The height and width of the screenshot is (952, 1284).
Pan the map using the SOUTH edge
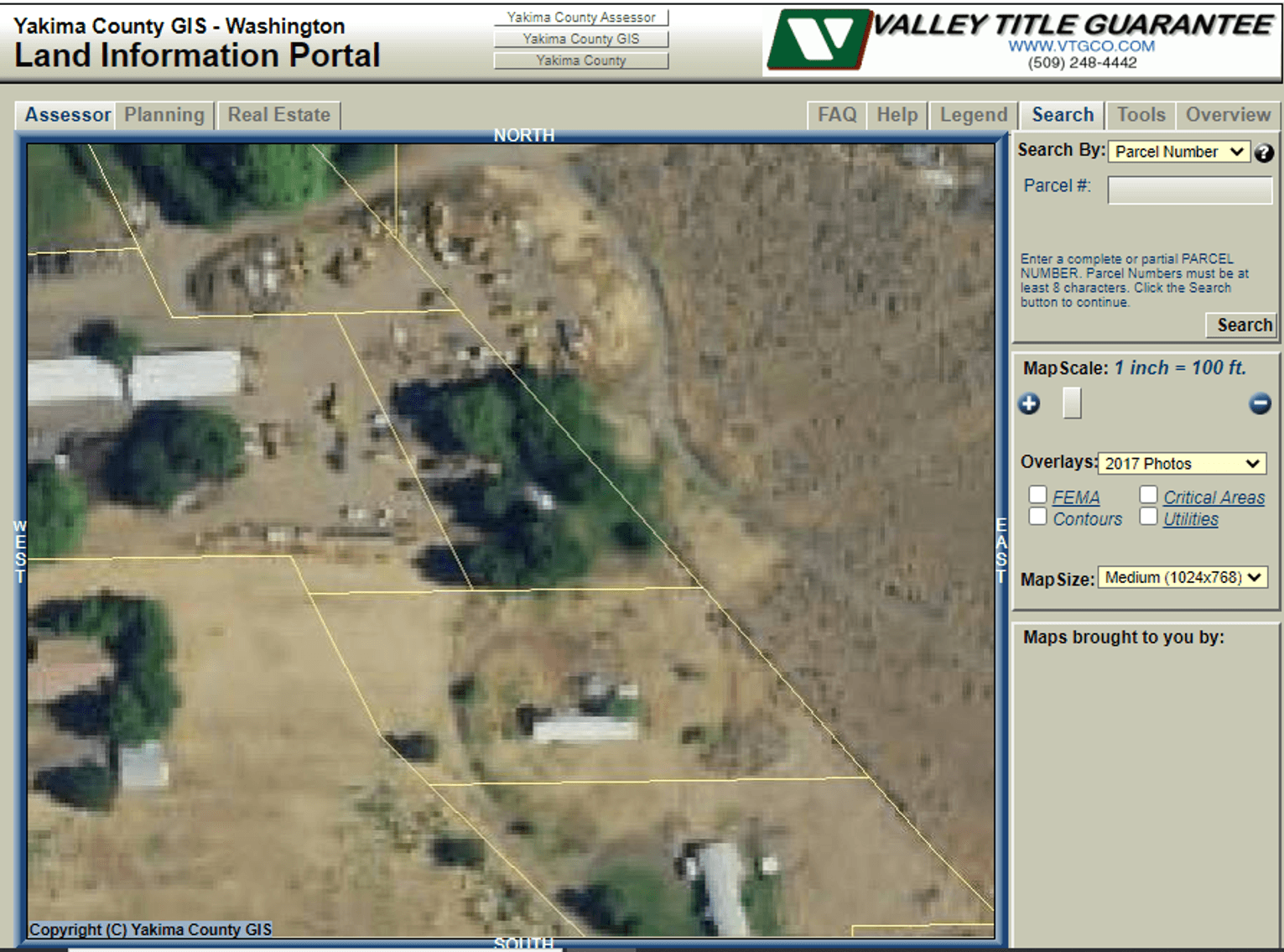click(x=523, y=944)
